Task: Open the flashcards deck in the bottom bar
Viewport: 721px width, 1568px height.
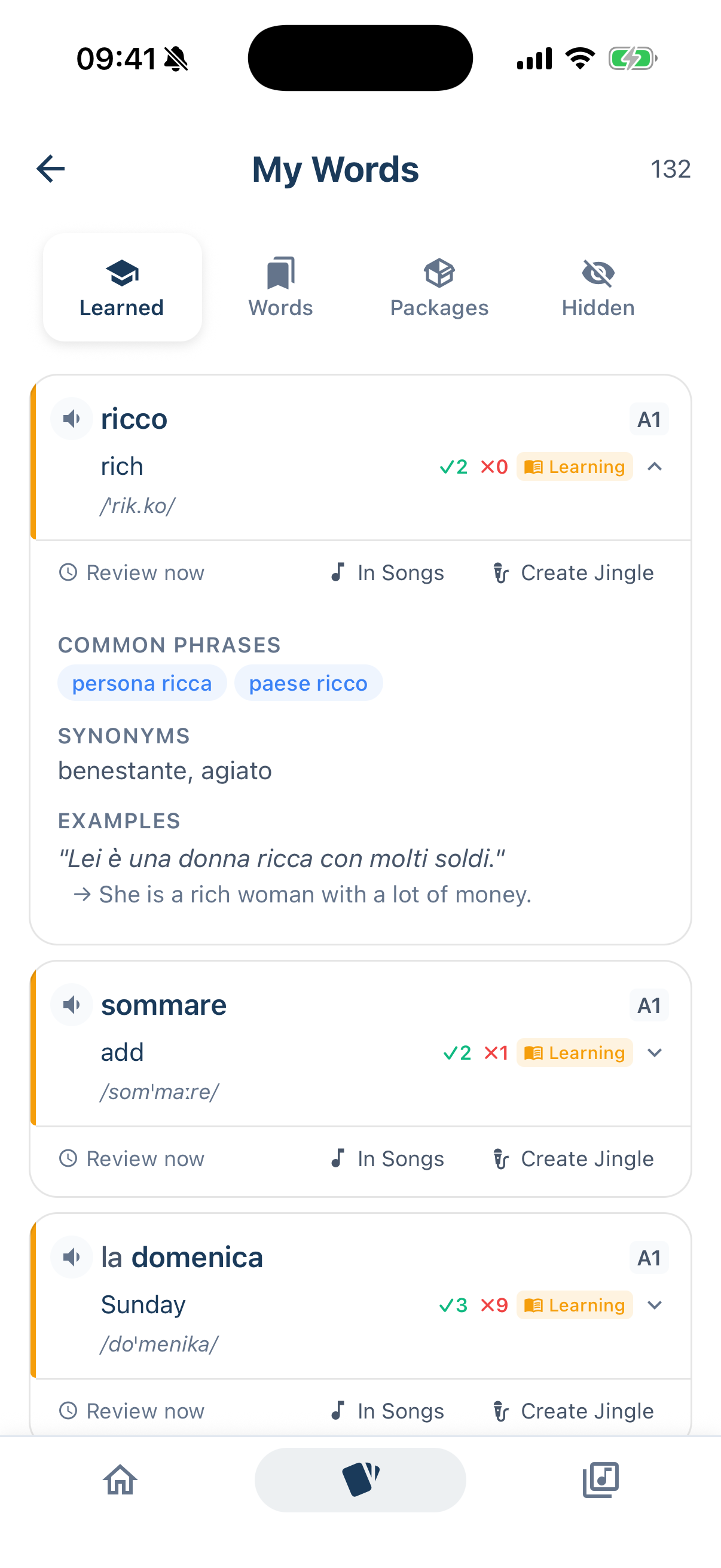Action: click(x=360, y=1479)
